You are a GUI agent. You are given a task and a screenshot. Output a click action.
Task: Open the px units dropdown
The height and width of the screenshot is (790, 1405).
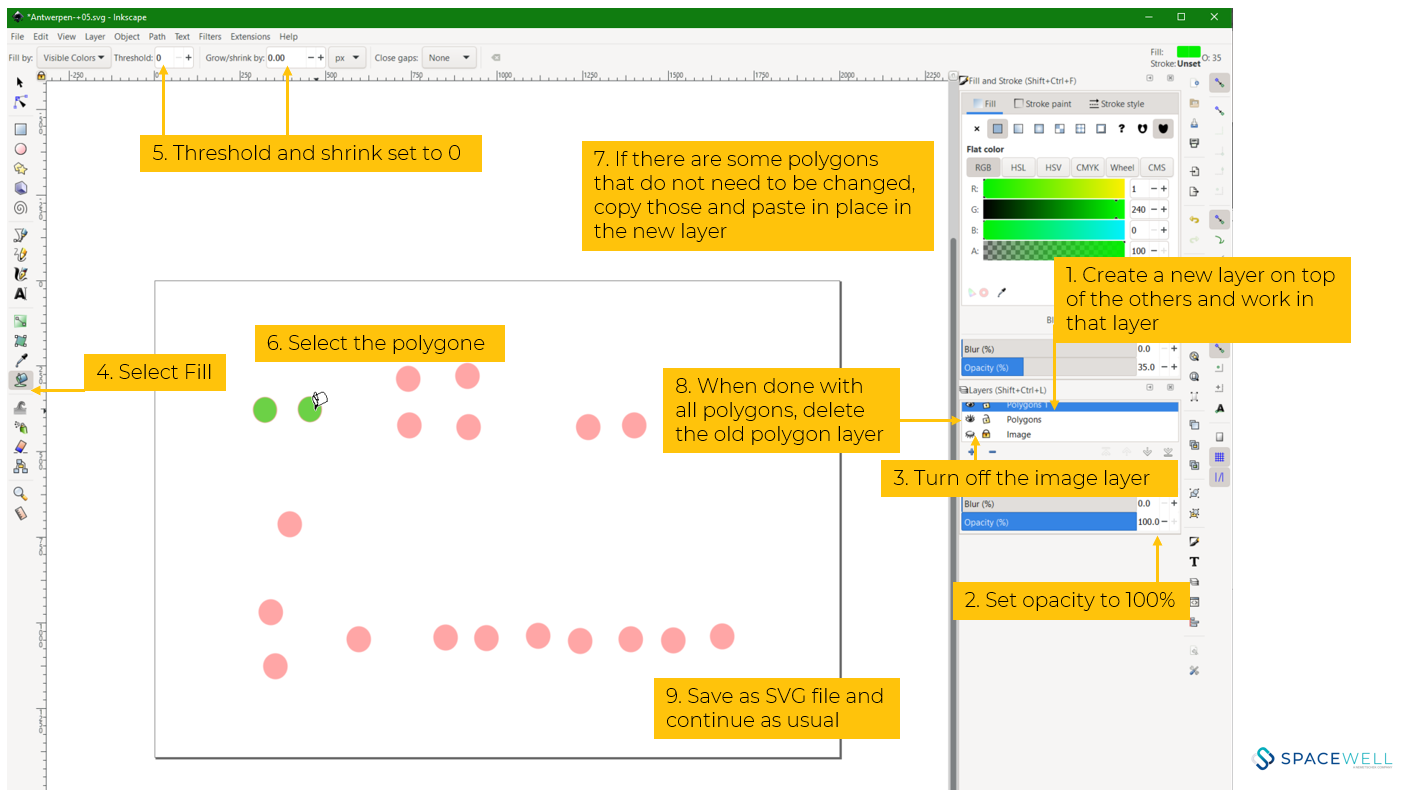click(x=347, y=58)
